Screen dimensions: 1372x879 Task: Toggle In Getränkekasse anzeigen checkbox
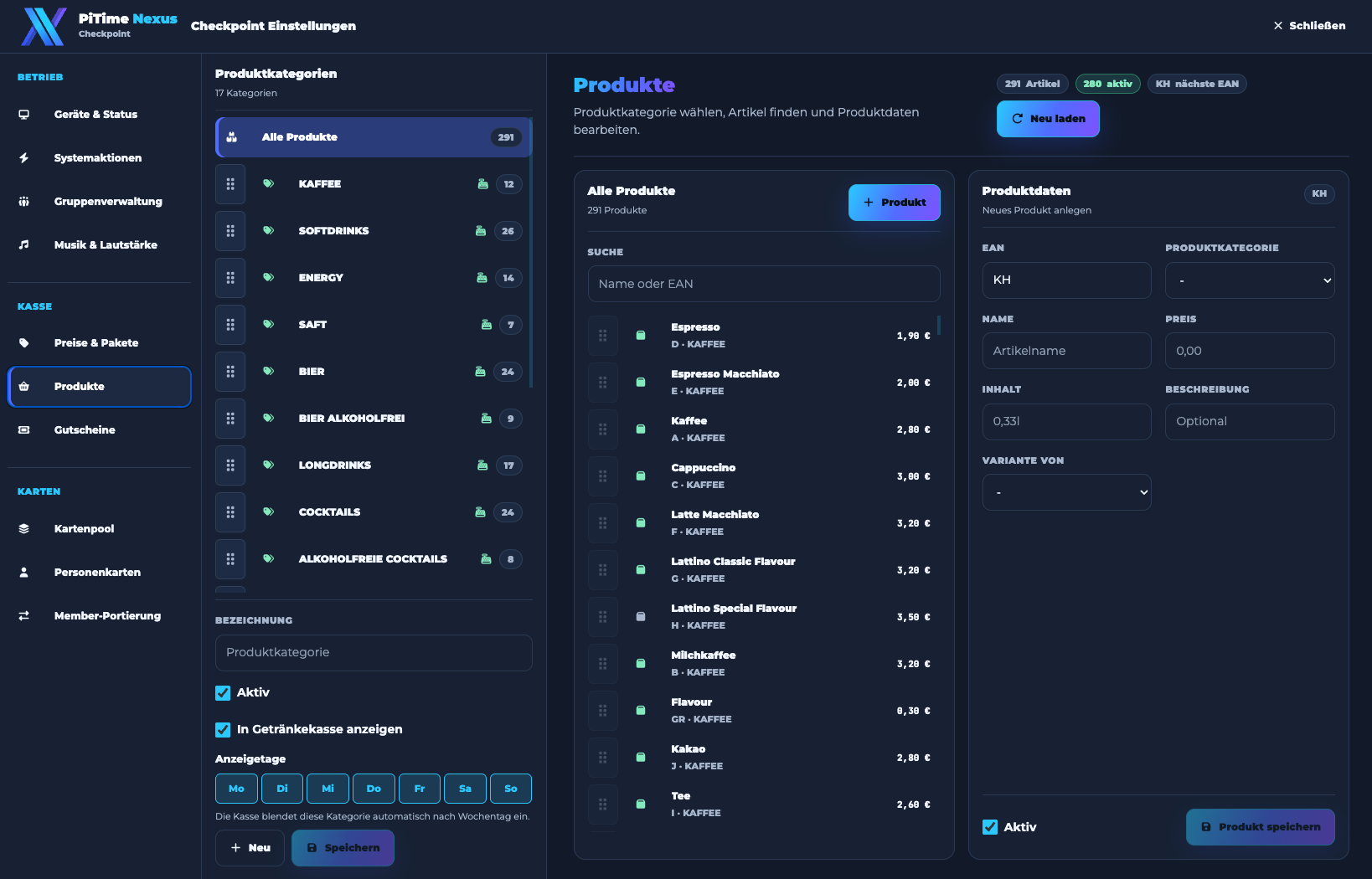(x=223, y=730)
